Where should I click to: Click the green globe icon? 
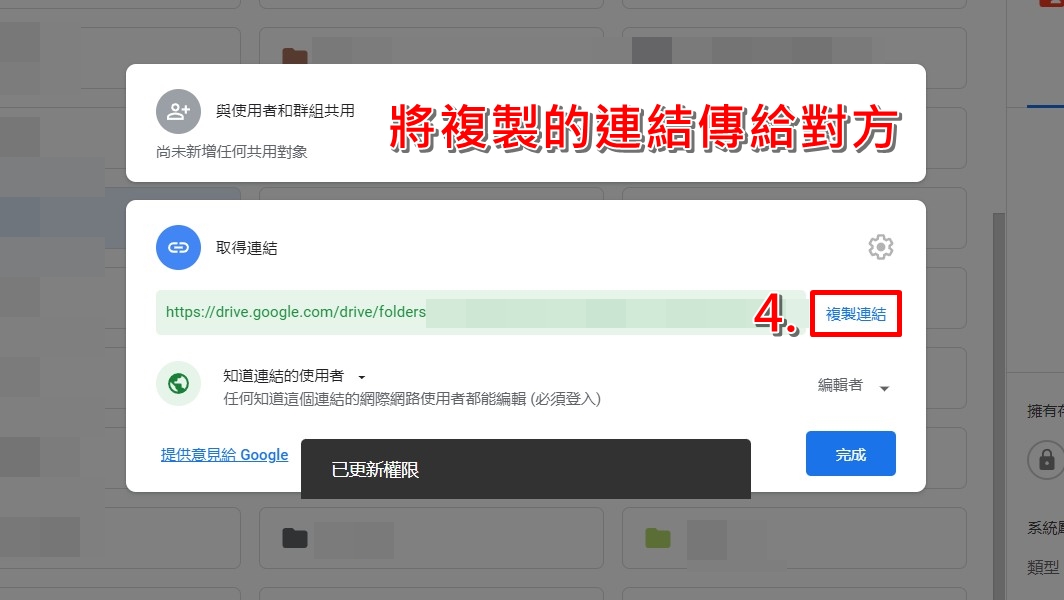pyautogui.click(x=178, y=383)
